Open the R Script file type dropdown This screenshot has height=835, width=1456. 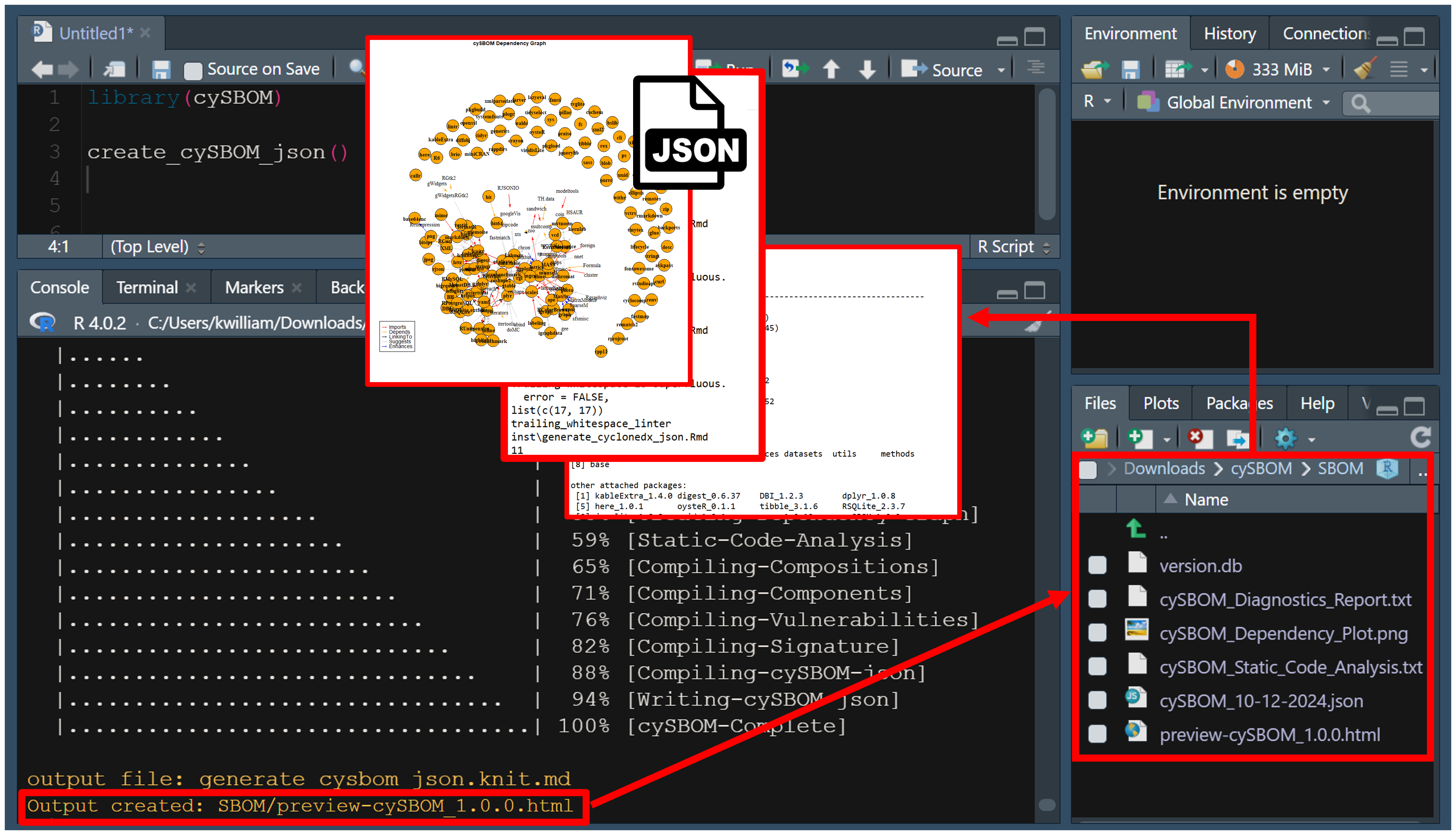point(1046,248)
